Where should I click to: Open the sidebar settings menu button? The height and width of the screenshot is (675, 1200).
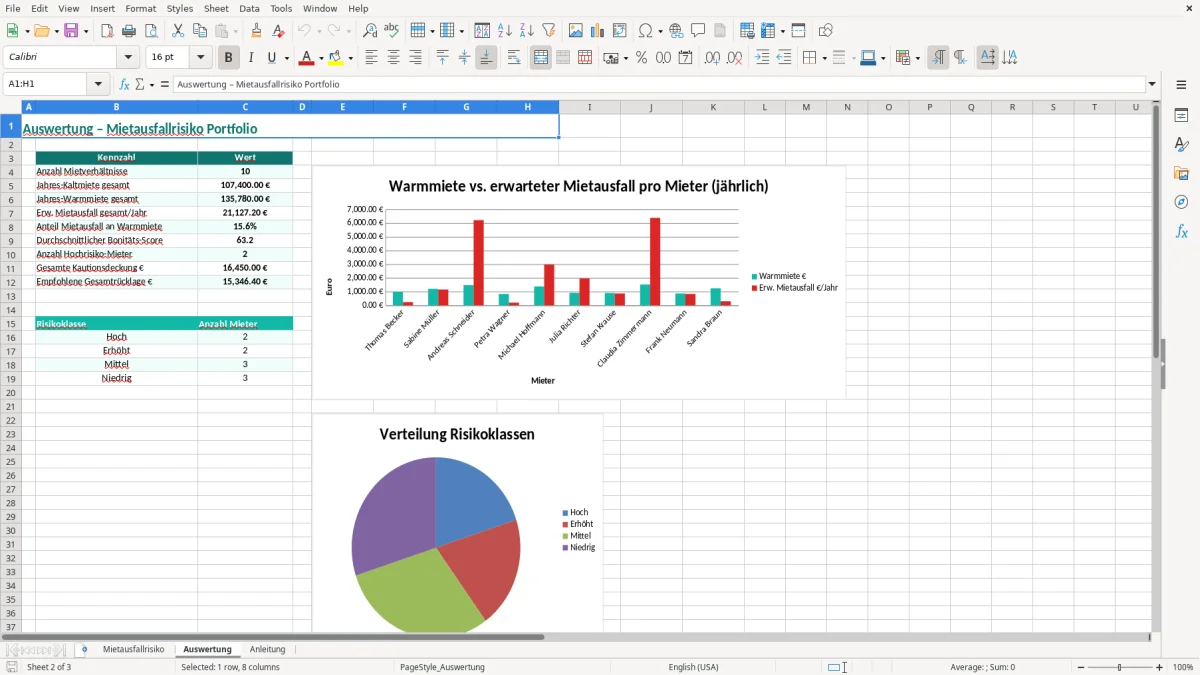click(x=1181, y=84)
